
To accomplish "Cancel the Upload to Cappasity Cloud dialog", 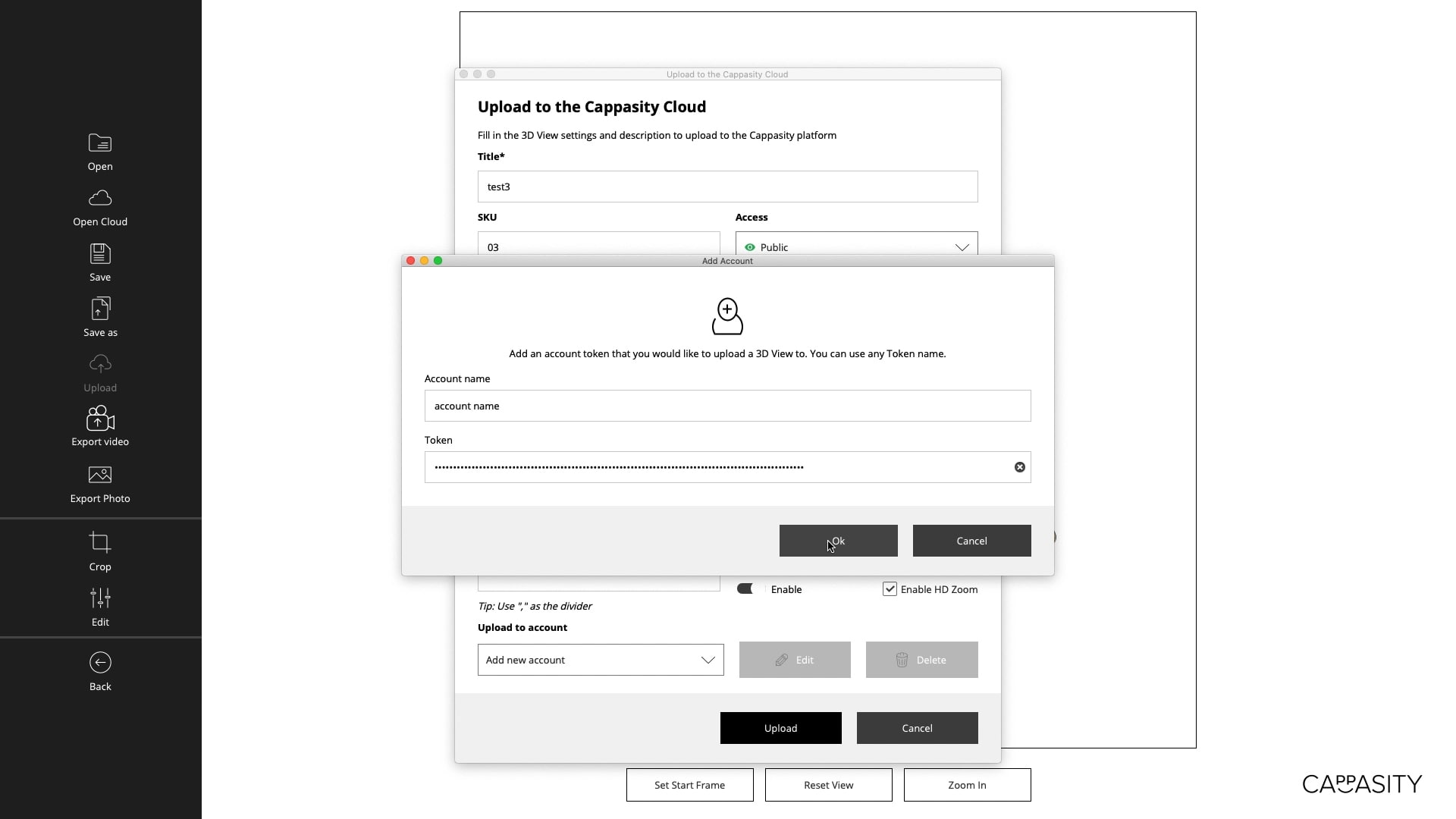I will [918, 728].
